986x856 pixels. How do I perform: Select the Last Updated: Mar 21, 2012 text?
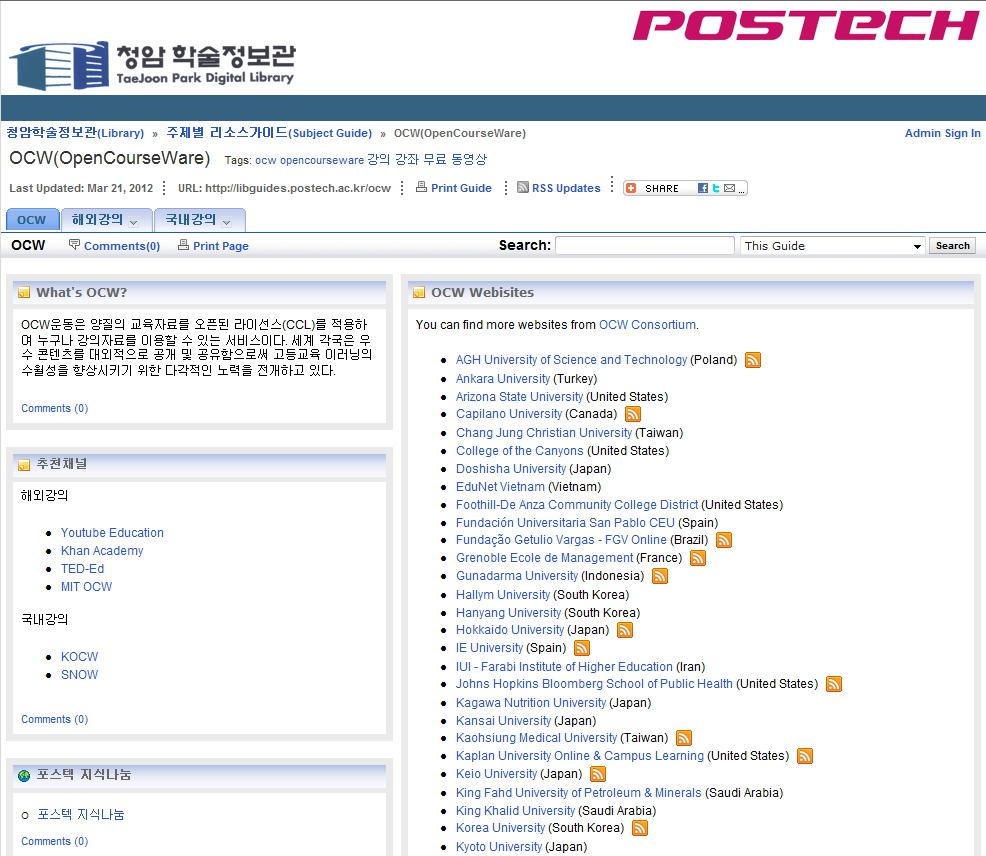(x=81, y=188)
